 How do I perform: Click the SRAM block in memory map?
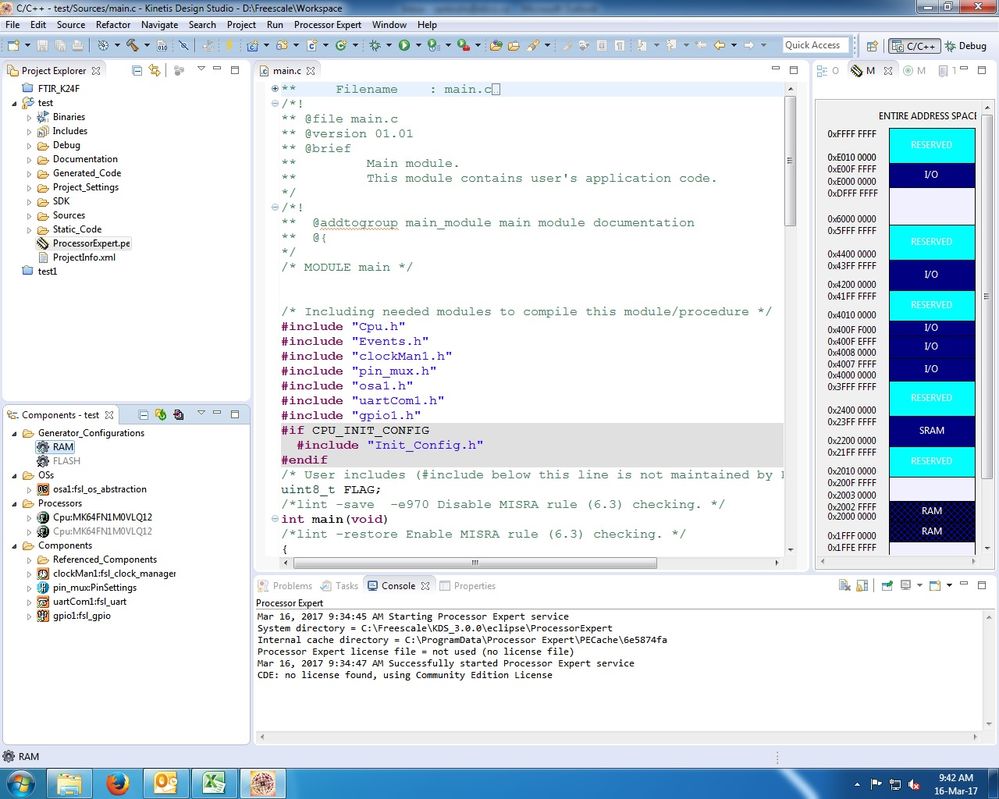(x=931, y=431)
